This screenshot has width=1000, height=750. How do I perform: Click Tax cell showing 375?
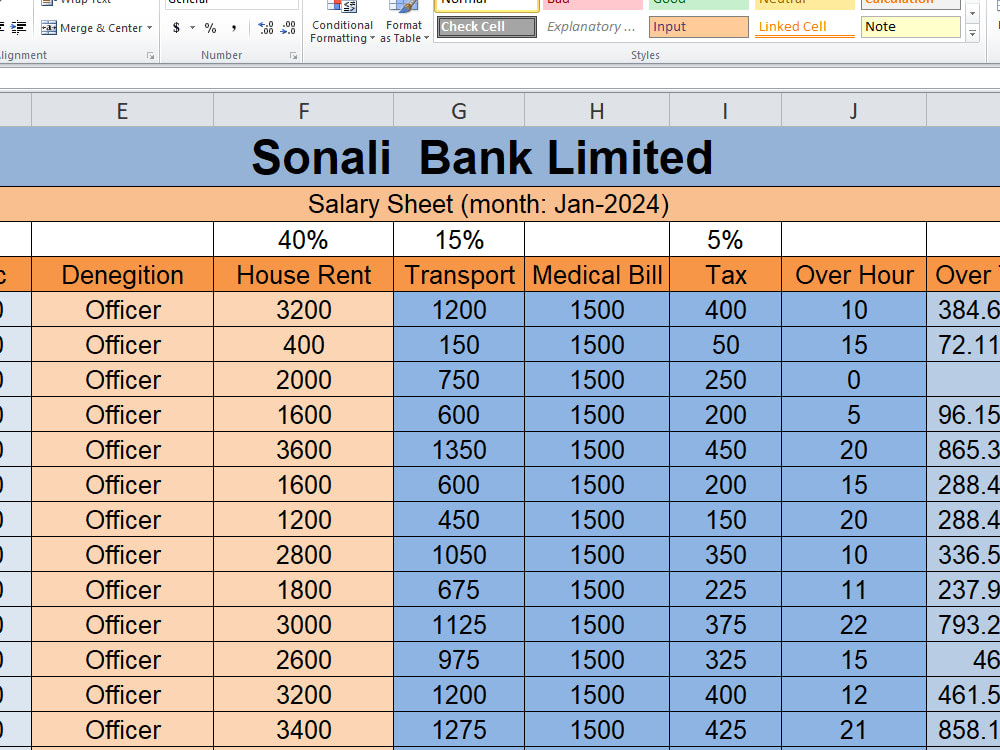(x=725, y=625)
